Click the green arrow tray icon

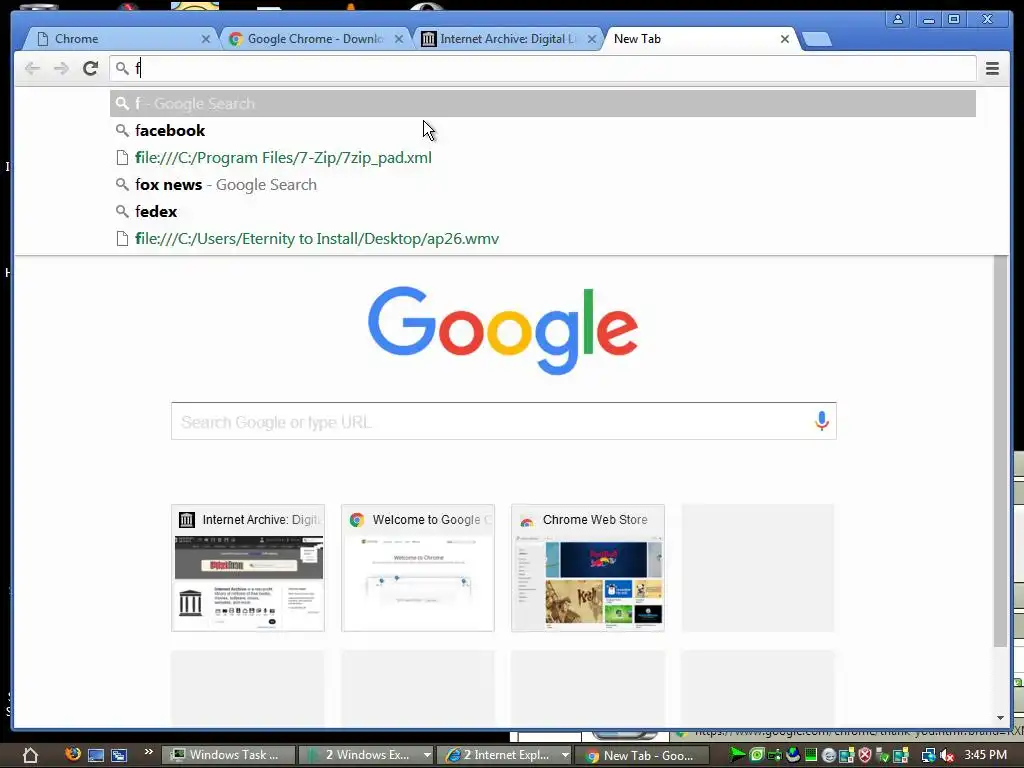tap(737, 756)
